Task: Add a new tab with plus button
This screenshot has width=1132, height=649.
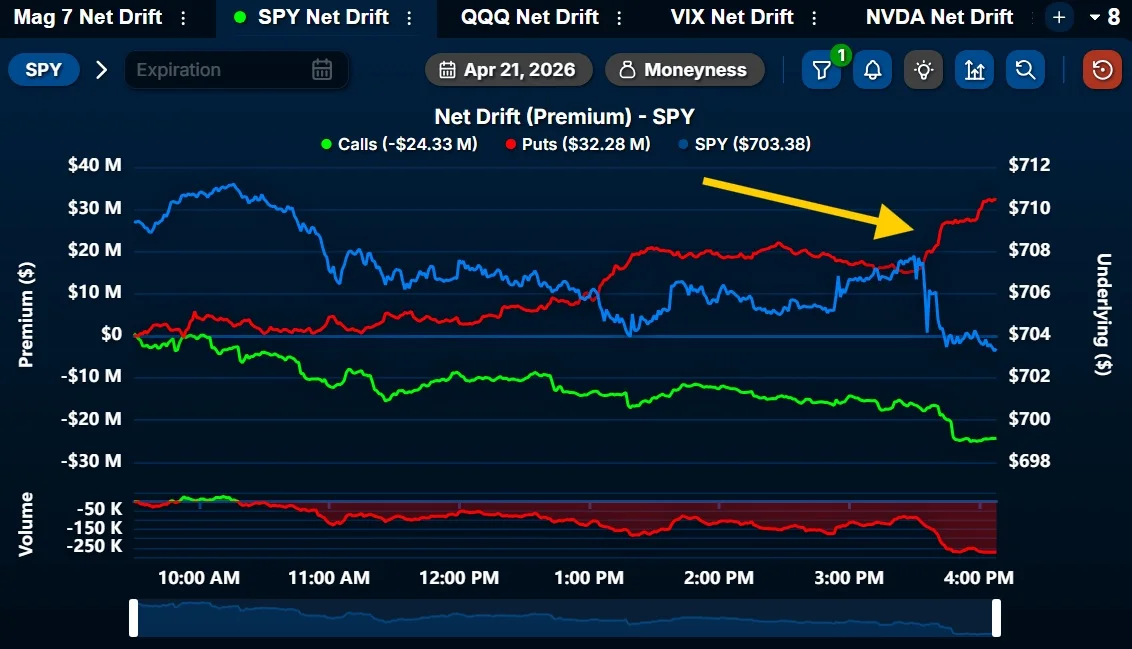Action: (1059, 17)
